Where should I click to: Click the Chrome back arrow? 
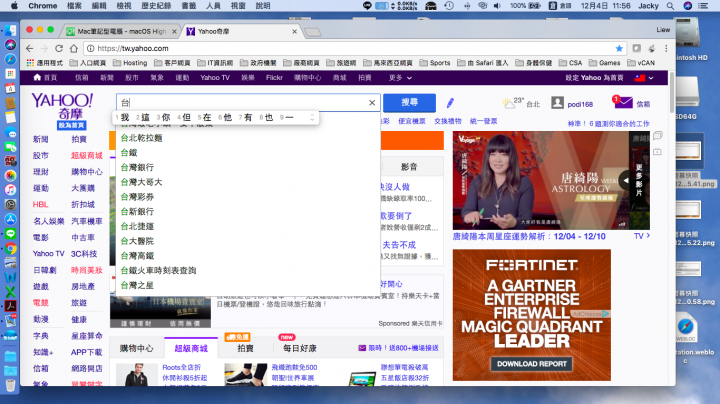(30, 48)
